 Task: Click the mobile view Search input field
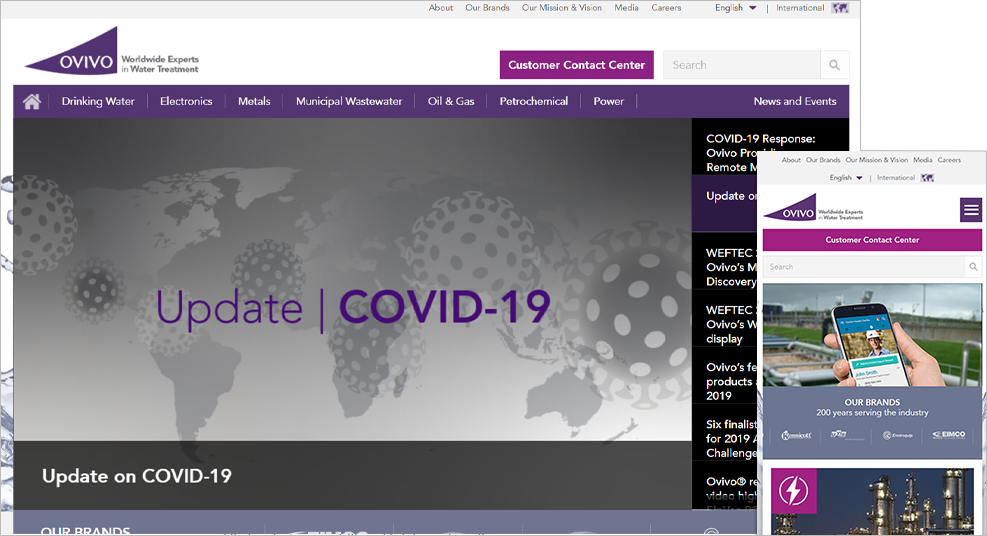point(864,267)
